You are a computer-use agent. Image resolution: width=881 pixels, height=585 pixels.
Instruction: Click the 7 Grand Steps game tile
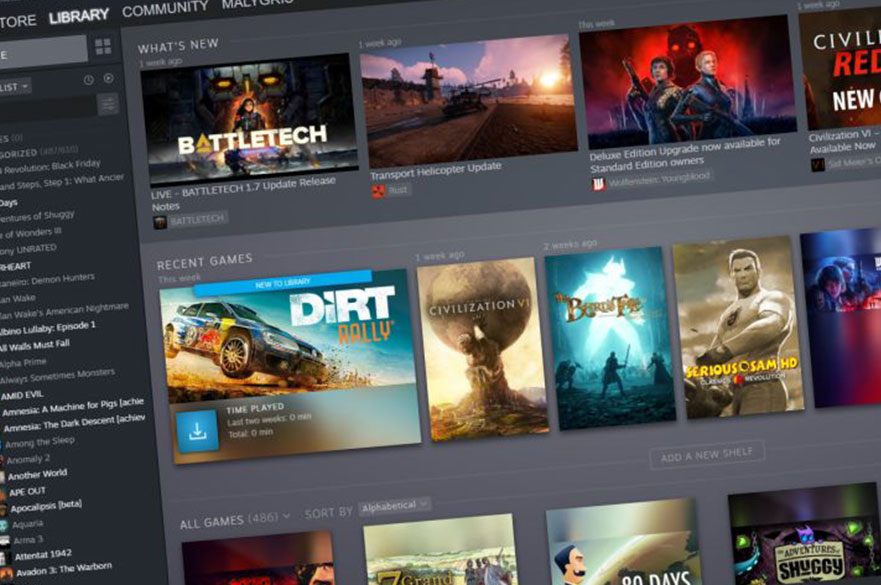point(440,550)
